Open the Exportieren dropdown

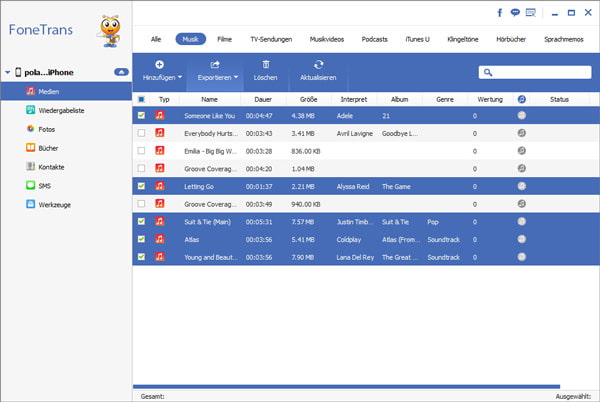click(217, 70)
